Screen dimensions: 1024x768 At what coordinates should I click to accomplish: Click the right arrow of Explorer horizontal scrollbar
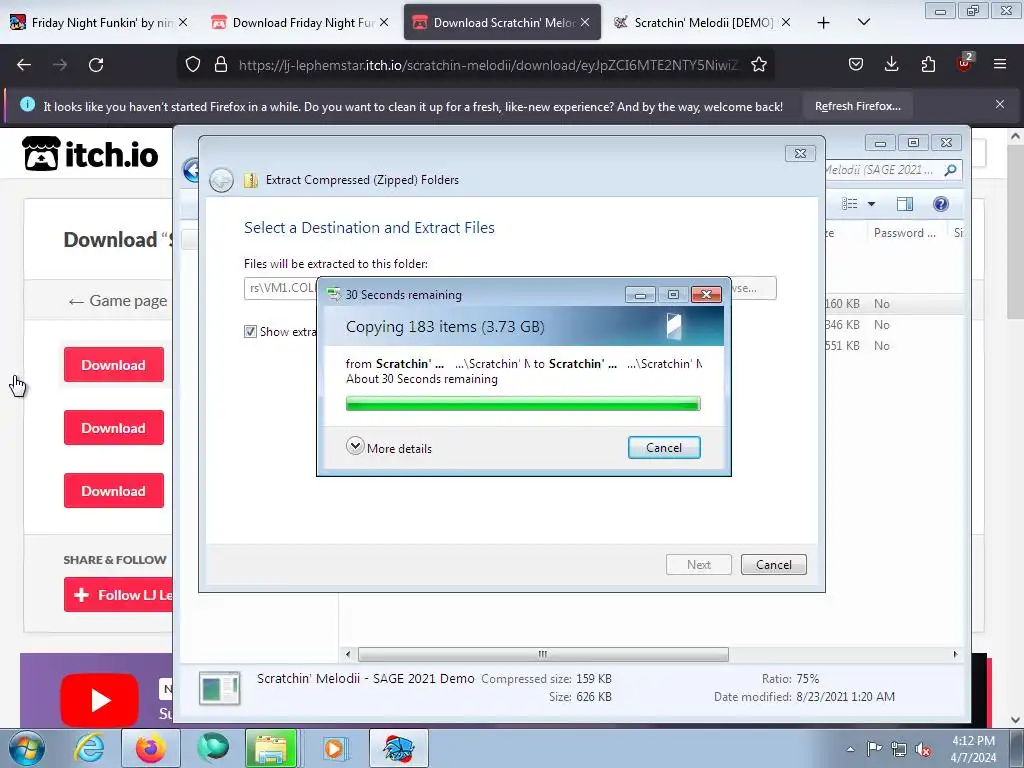click(x=955, y=654)
